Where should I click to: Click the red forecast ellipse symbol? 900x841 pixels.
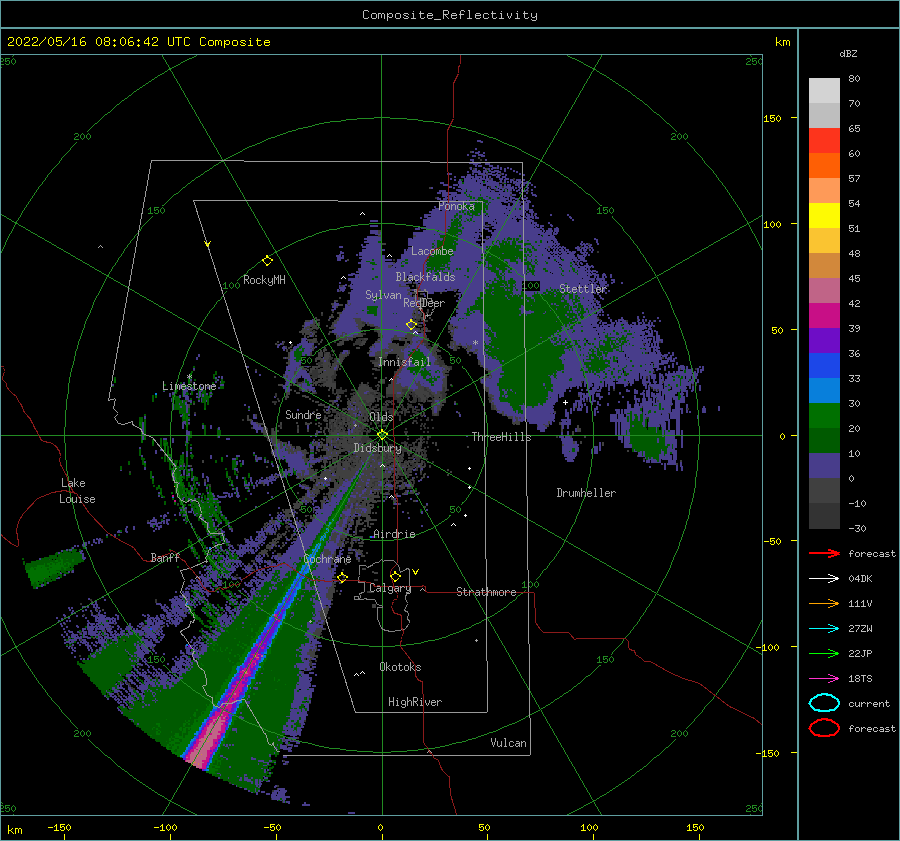point(824,728)
